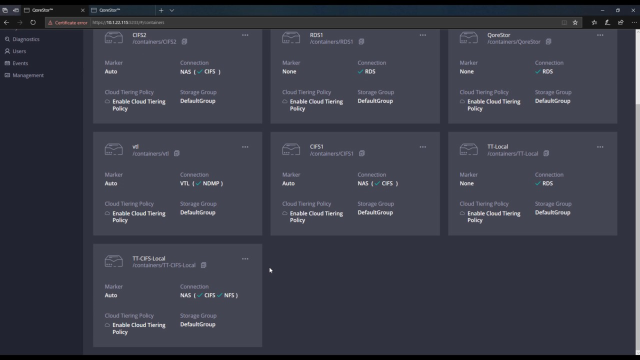Click the Diagnostics magnifier icon
This screenshot has height=360, width=640.
click(7, 39)
